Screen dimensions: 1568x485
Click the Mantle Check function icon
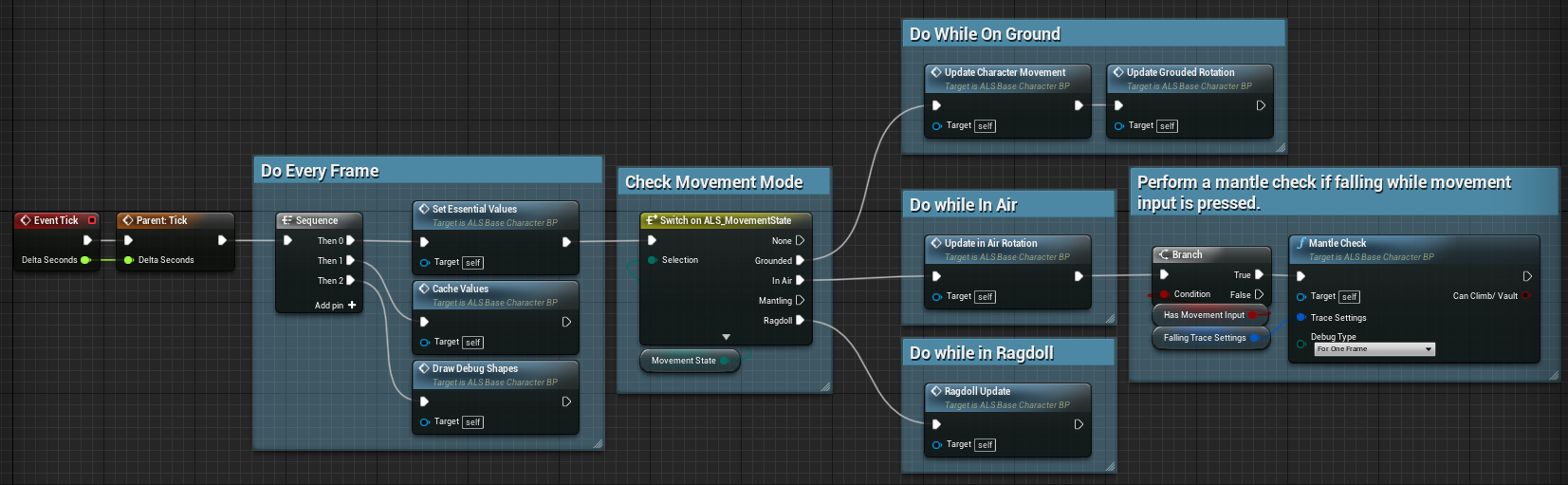click(1301, 244)
